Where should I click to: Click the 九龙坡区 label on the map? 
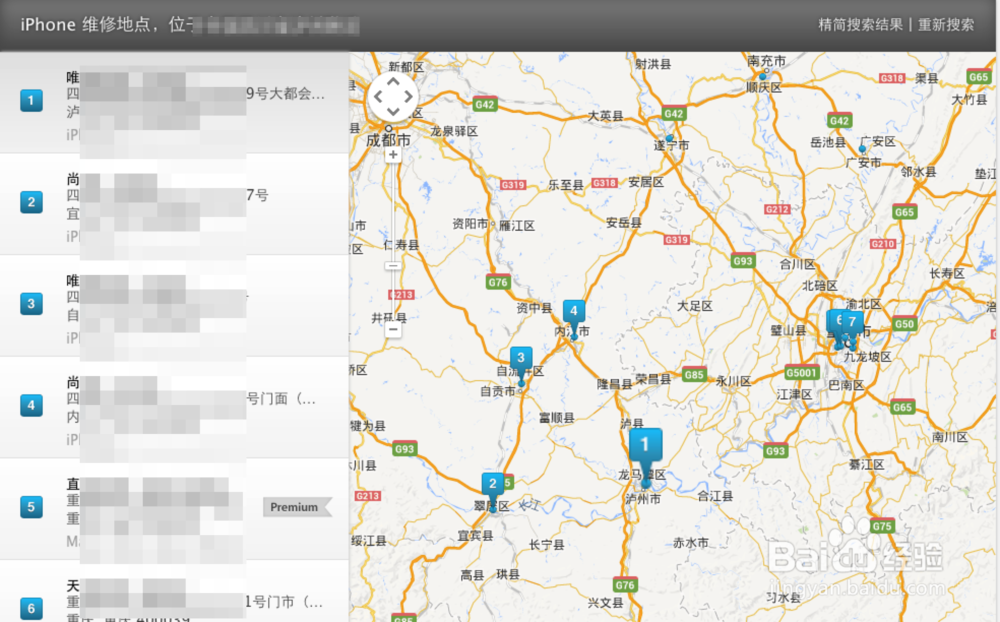tap(867, 357)
